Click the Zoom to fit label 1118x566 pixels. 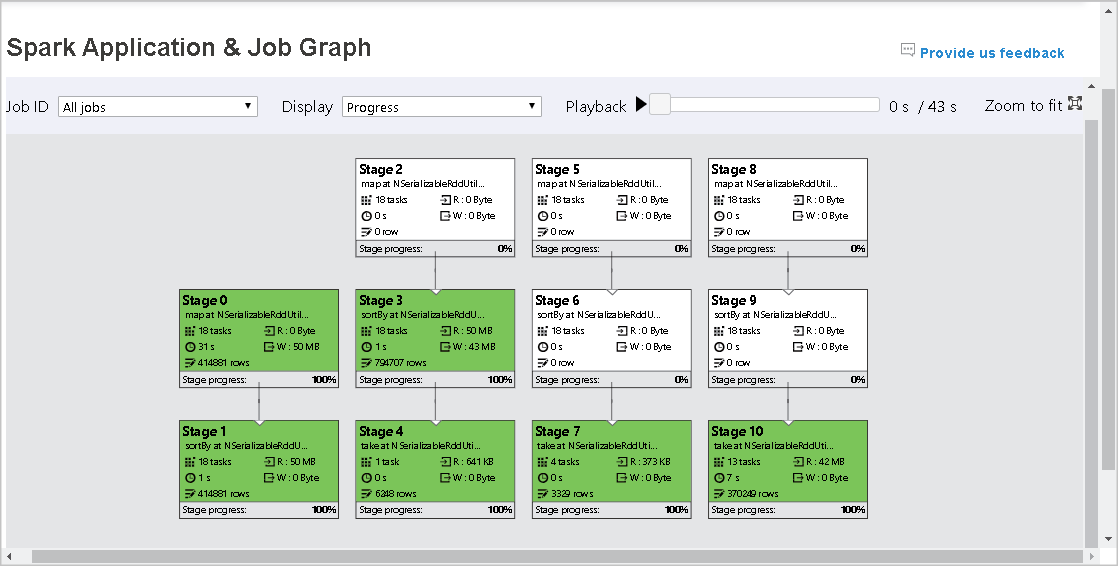(1022, 106)
